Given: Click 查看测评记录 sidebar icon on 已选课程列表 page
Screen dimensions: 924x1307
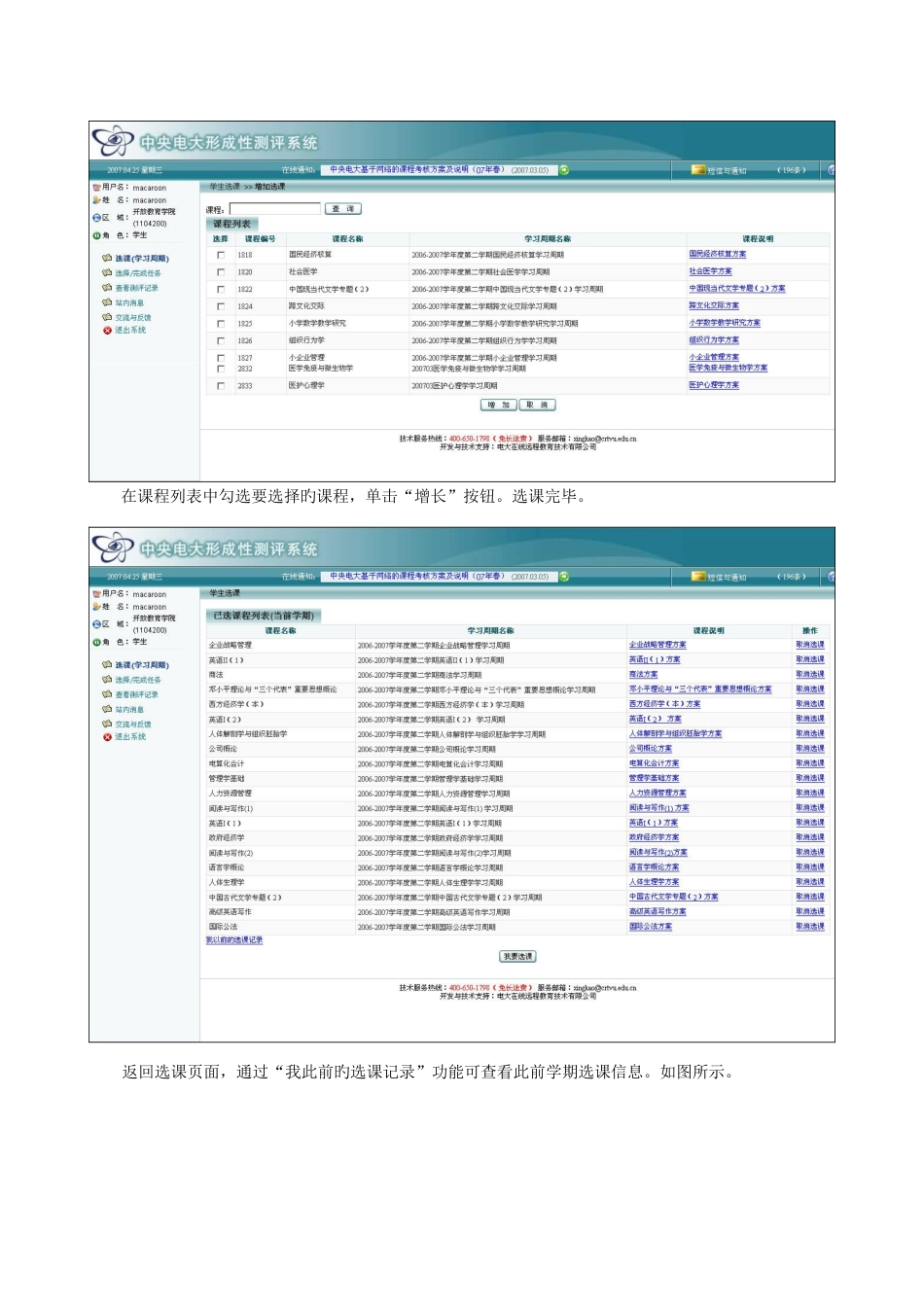Looking at the screenshot, I should [x=107, y=694].
